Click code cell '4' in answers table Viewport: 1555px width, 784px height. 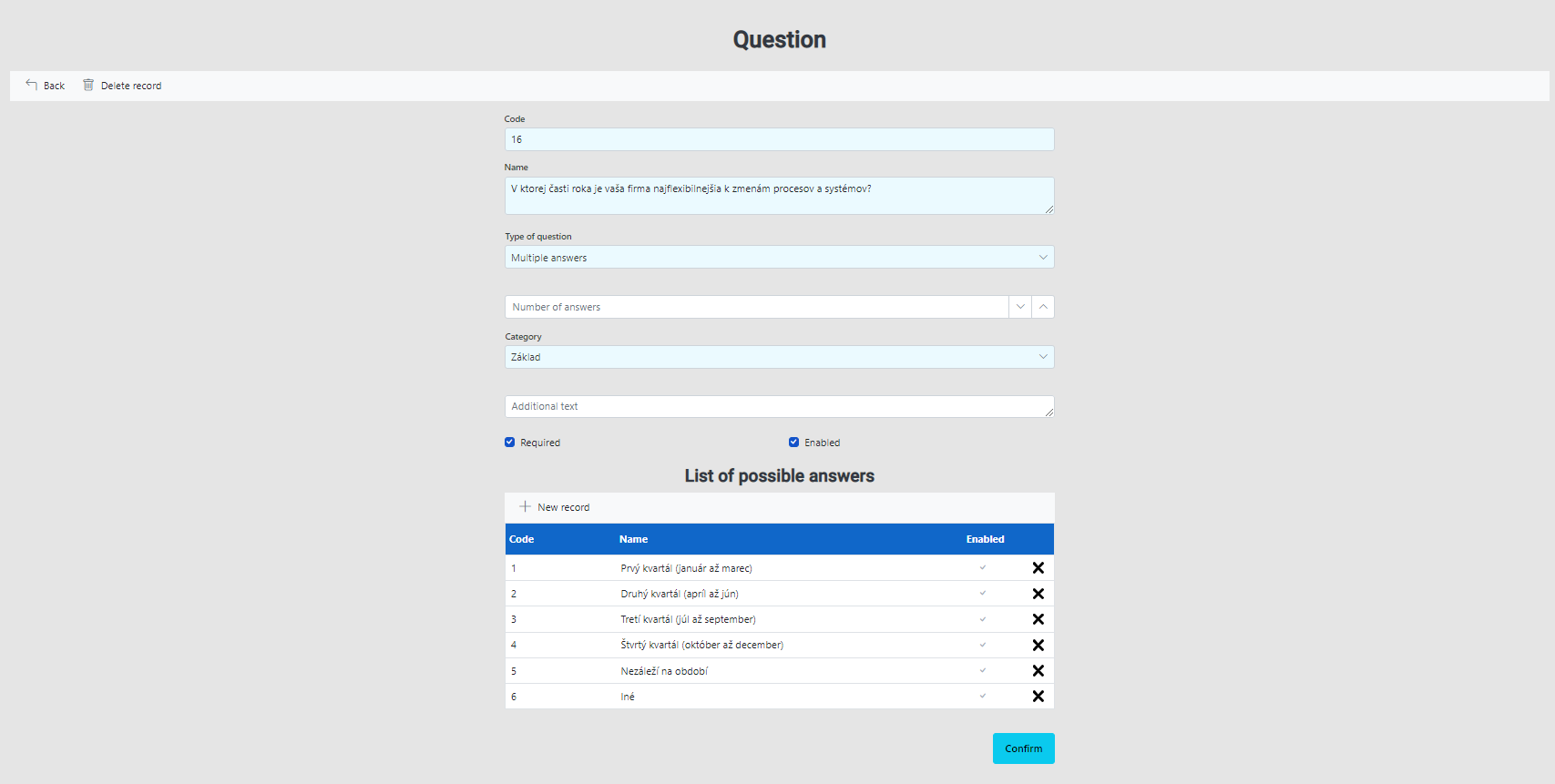(x=514, y=645)
